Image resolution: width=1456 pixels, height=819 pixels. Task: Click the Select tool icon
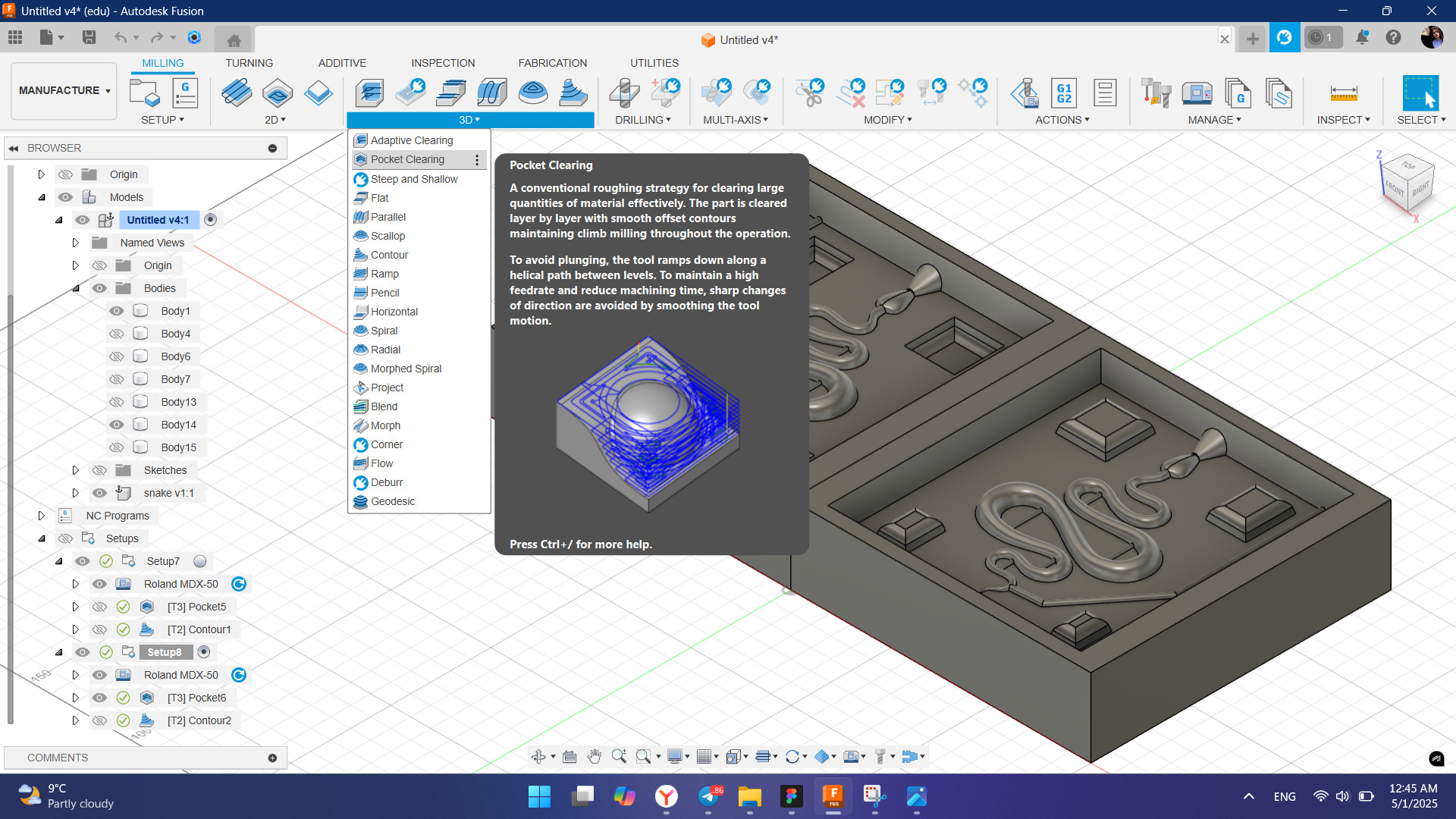(1421, 93)
